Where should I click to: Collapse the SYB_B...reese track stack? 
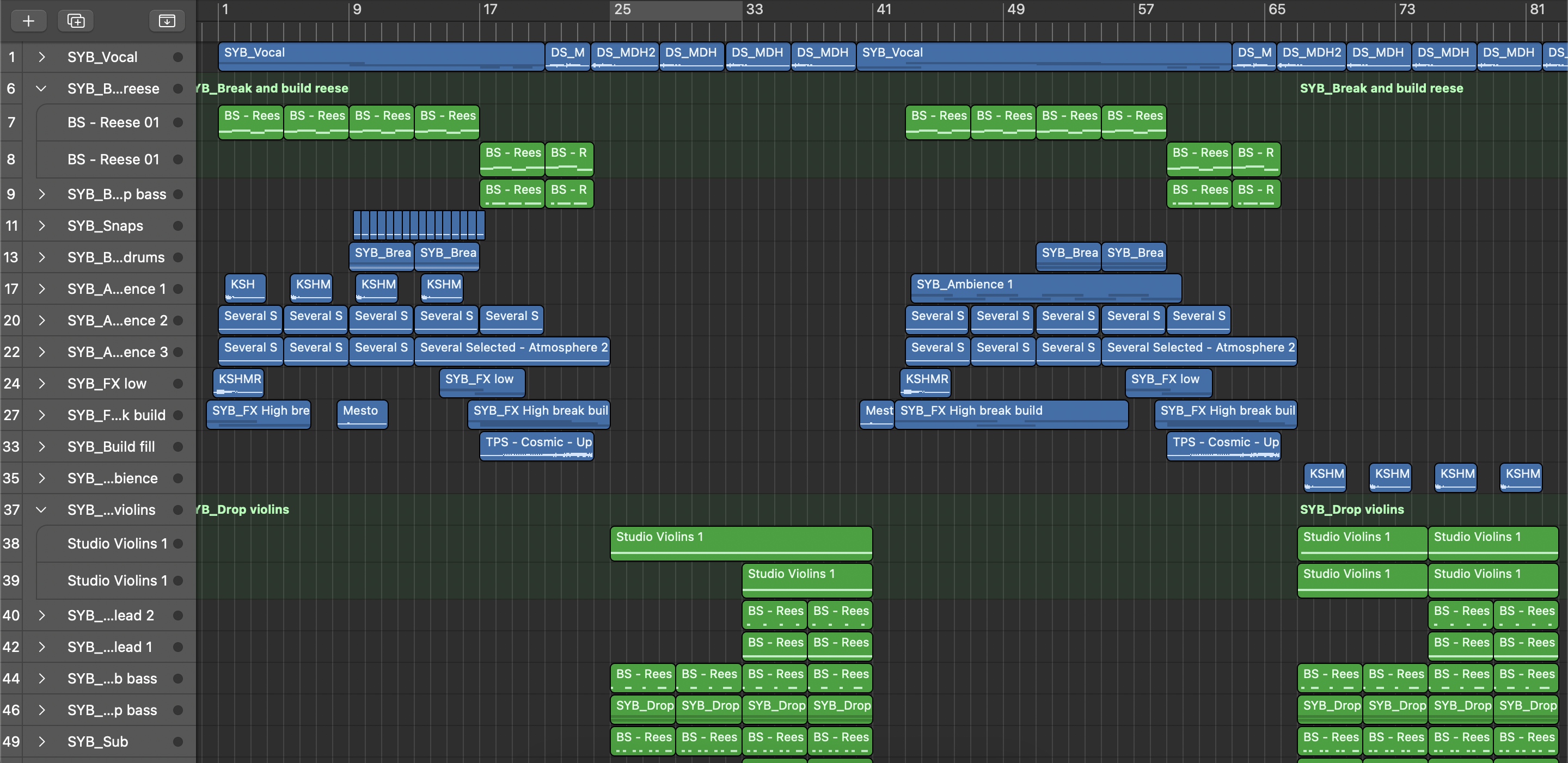click(x=41, y=88)
